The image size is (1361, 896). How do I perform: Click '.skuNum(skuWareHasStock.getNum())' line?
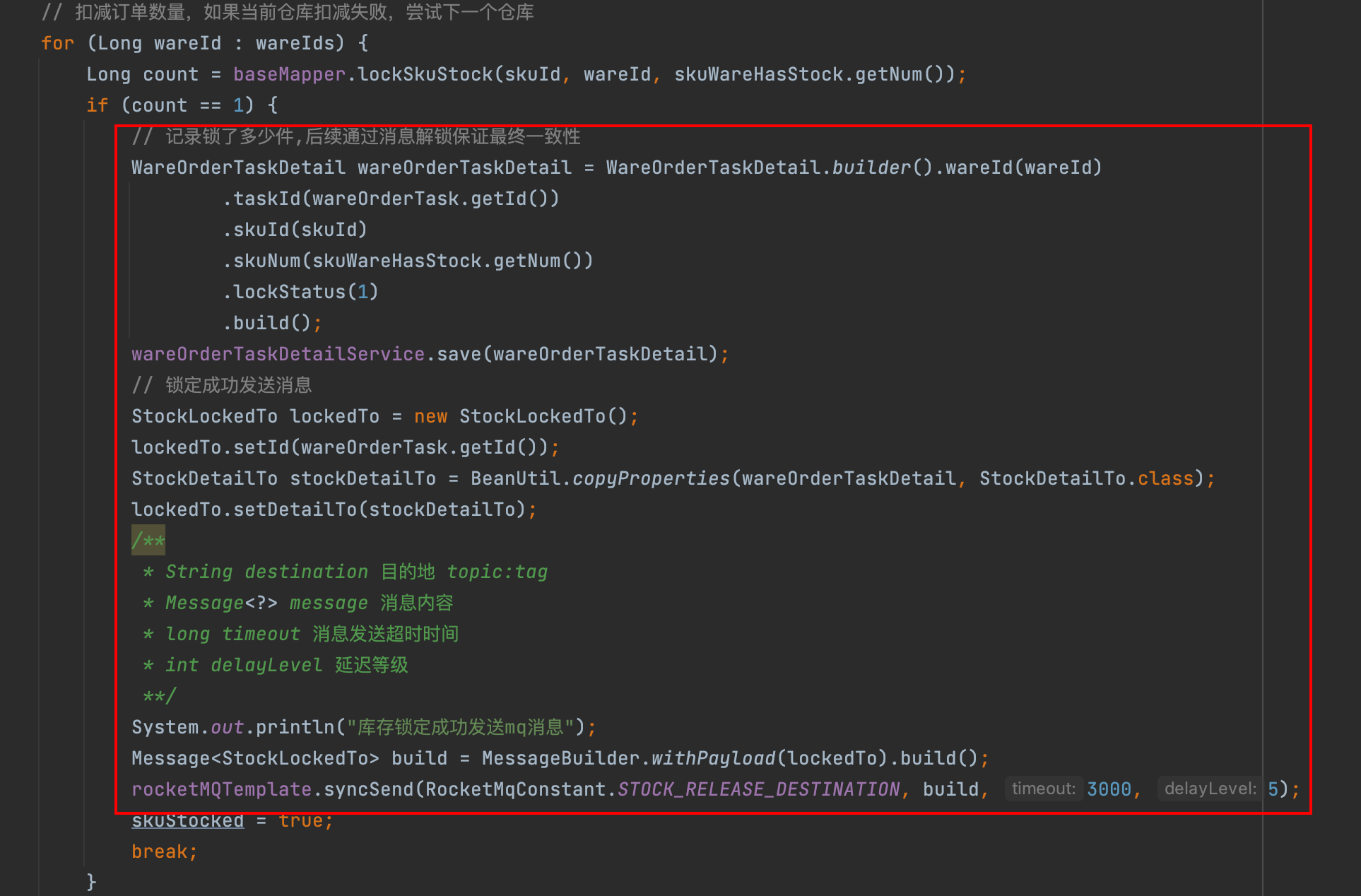tap(408, 261)
